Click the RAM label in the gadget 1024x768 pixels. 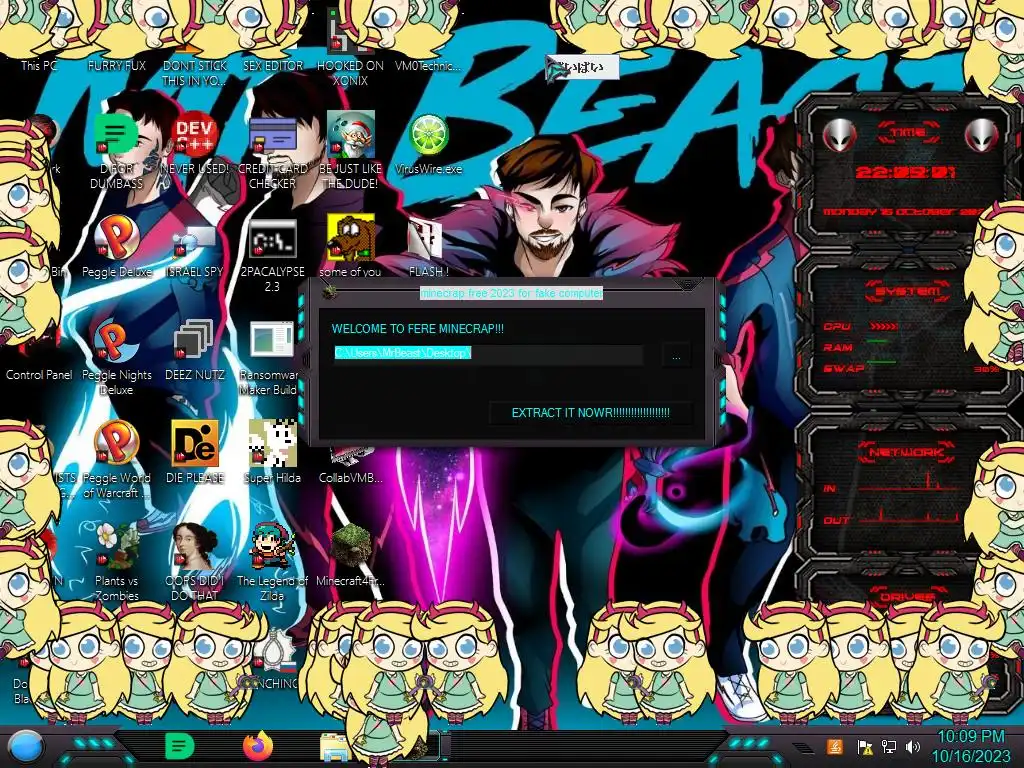tap(838, 347)
